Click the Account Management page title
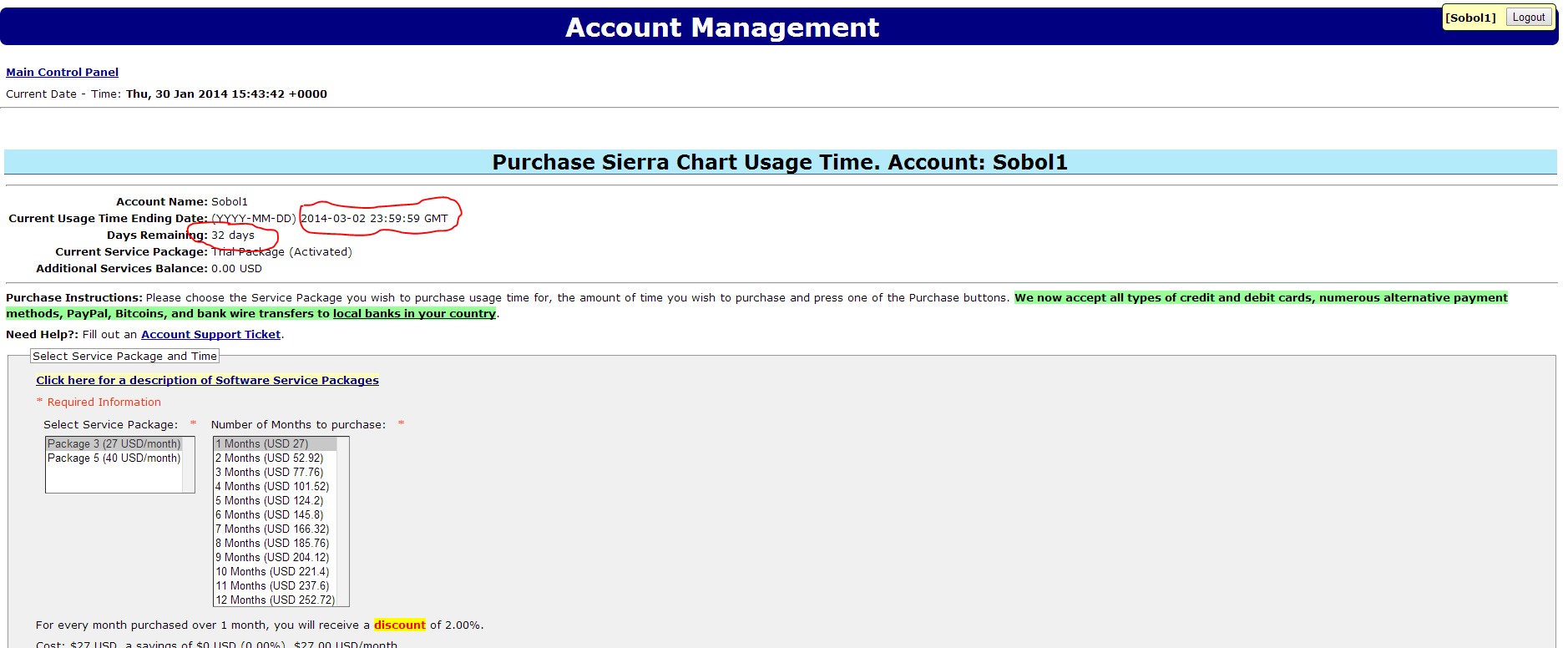1568x648 pixels. (722, 28)
